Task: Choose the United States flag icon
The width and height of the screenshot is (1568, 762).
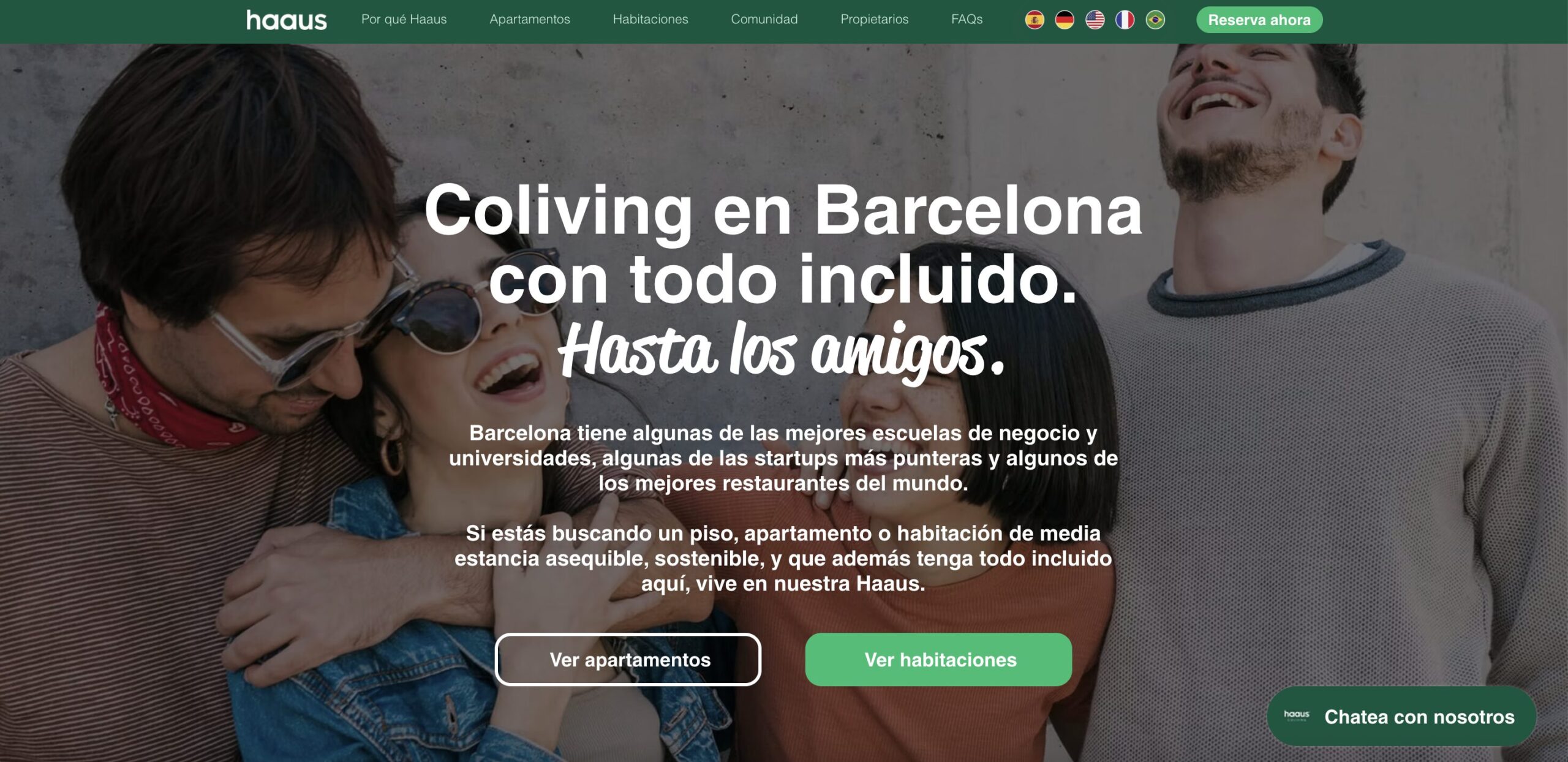Action: tap(1095, 20)
